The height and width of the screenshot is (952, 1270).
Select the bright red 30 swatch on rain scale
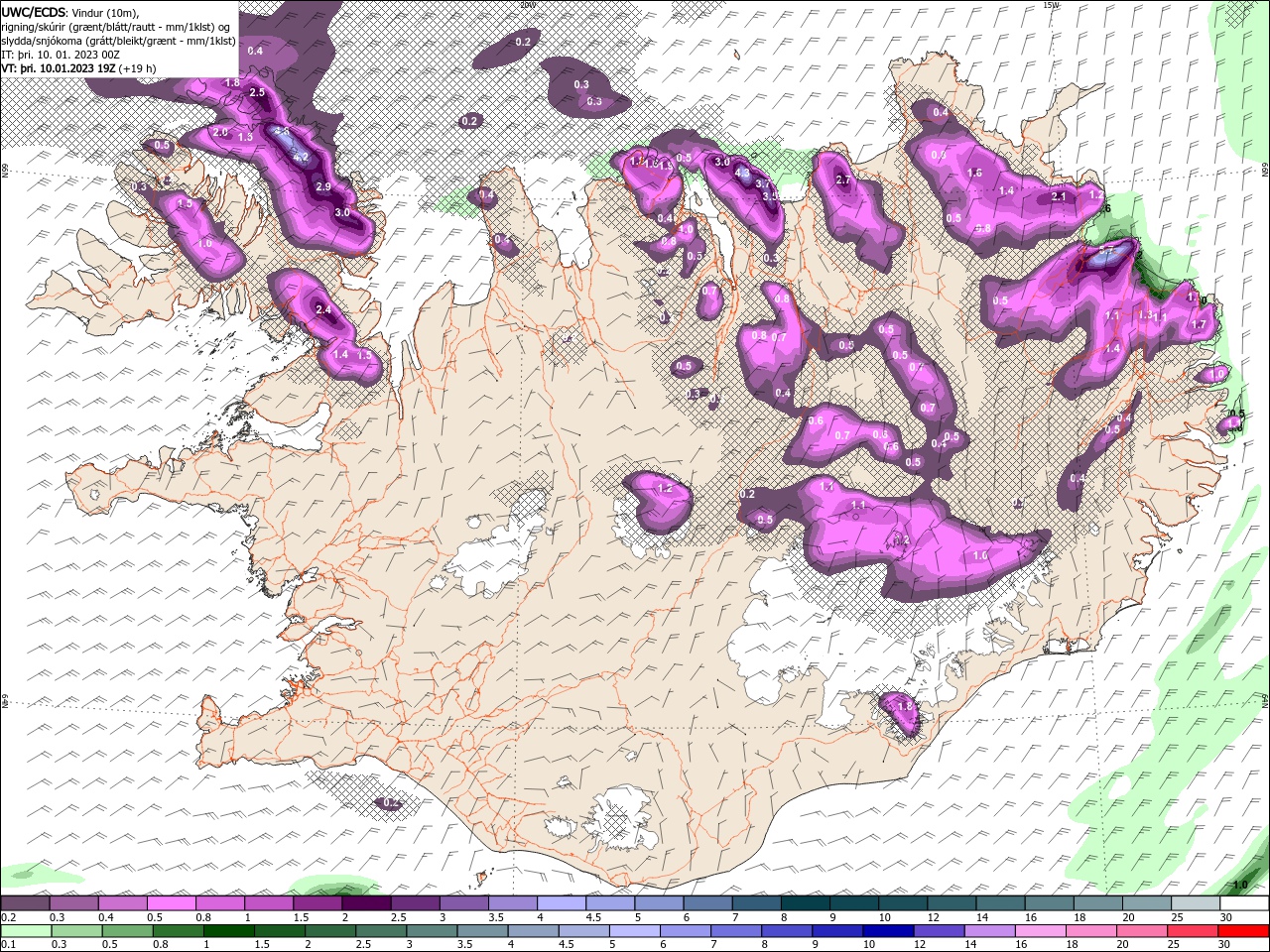(x=1242, y=931)
